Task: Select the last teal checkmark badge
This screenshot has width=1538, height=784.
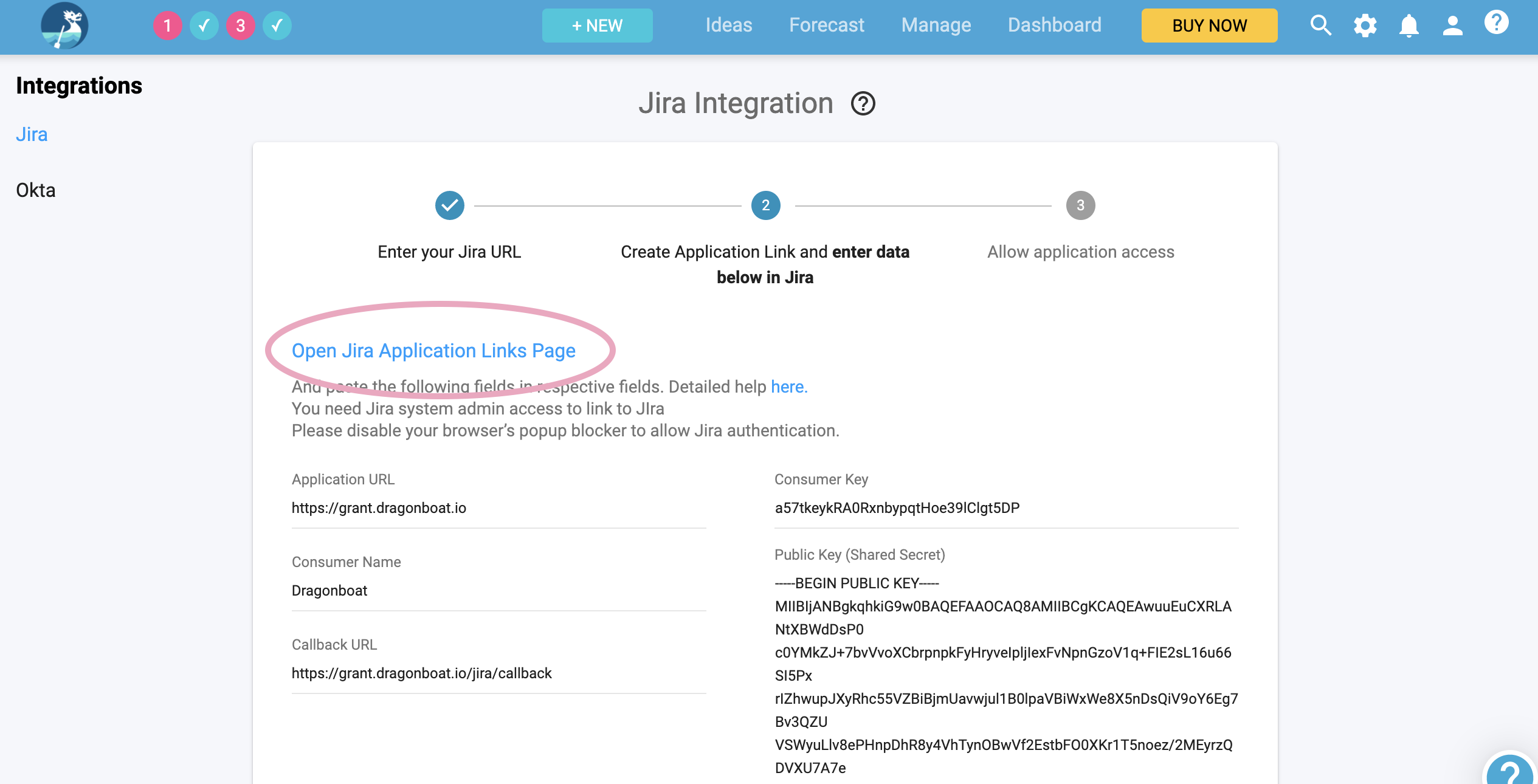Action: [x=277, y=26]
